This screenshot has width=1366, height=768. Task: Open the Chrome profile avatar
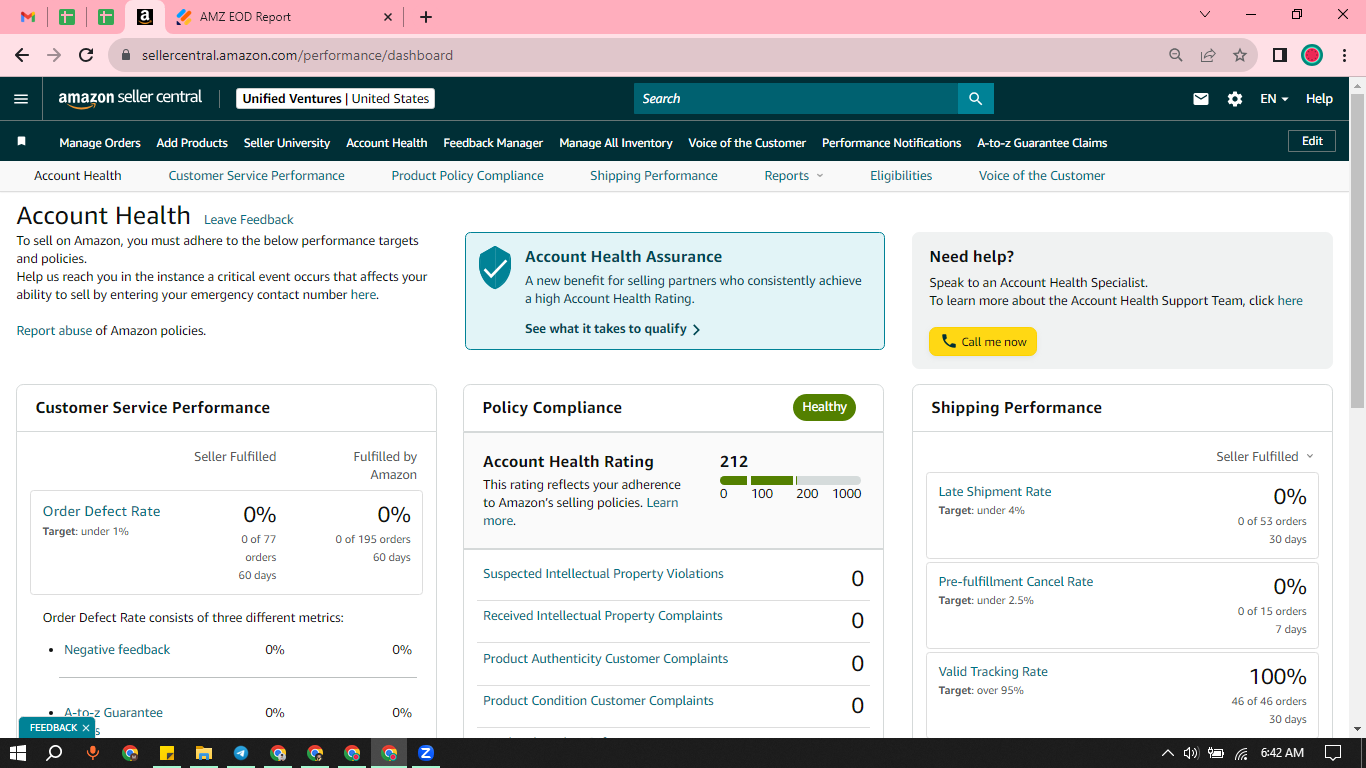pos(1312,55)
